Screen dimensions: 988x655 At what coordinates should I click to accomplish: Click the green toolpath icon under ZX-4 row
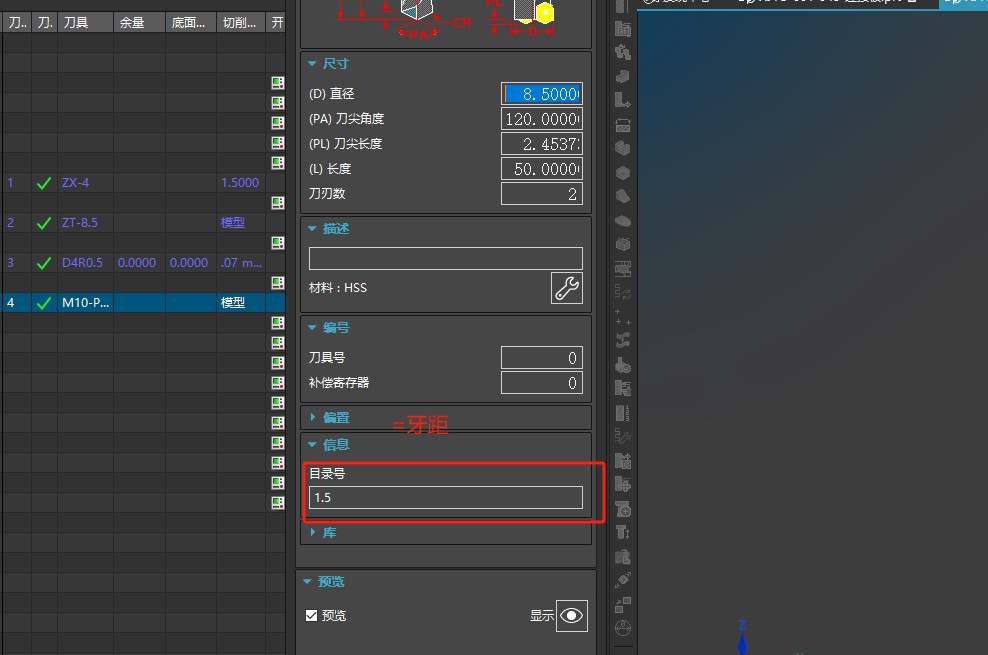coord(277,203)
